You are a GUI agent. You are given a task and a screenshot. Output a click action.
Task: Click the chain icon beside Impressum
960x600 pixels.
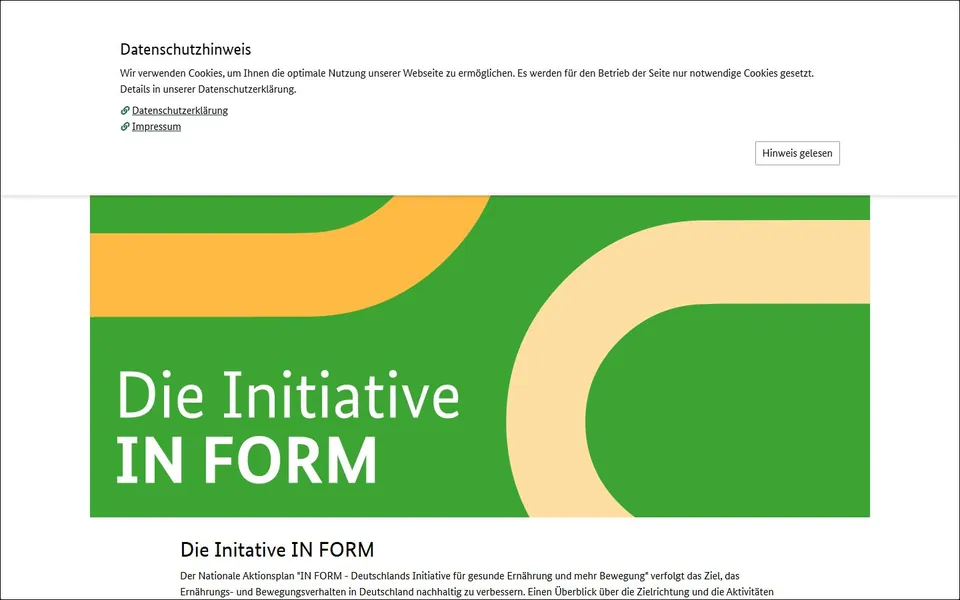125,126
